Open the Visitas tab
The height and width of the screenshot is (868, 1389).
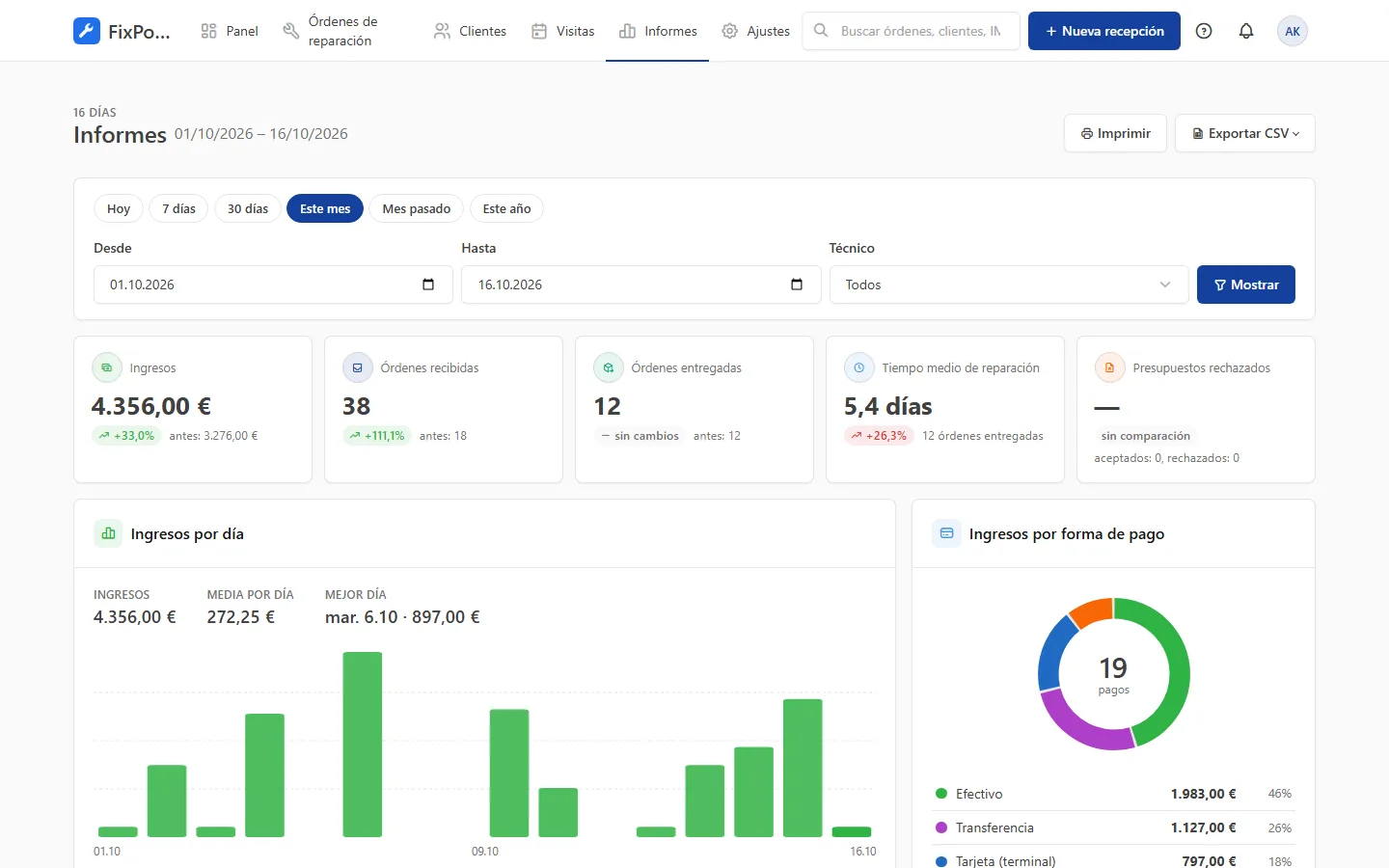point(563,31)
